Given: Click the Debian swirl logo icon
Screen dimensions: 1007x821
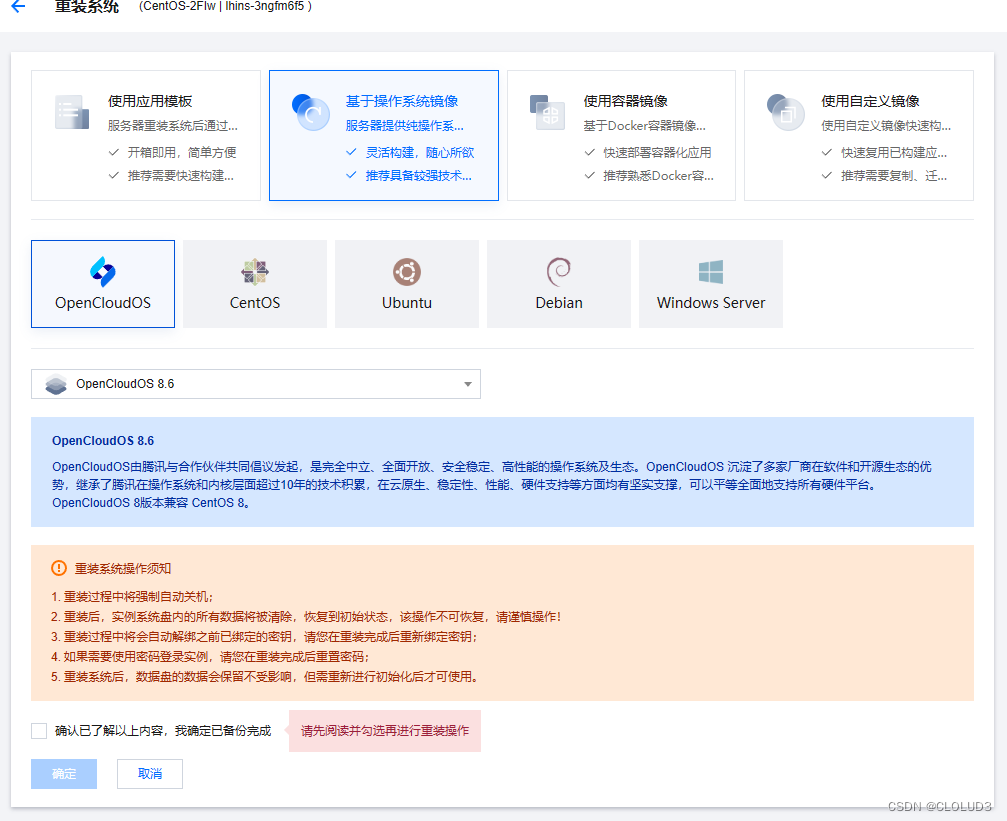Looking at the screenshot, I should coord(559,272).
